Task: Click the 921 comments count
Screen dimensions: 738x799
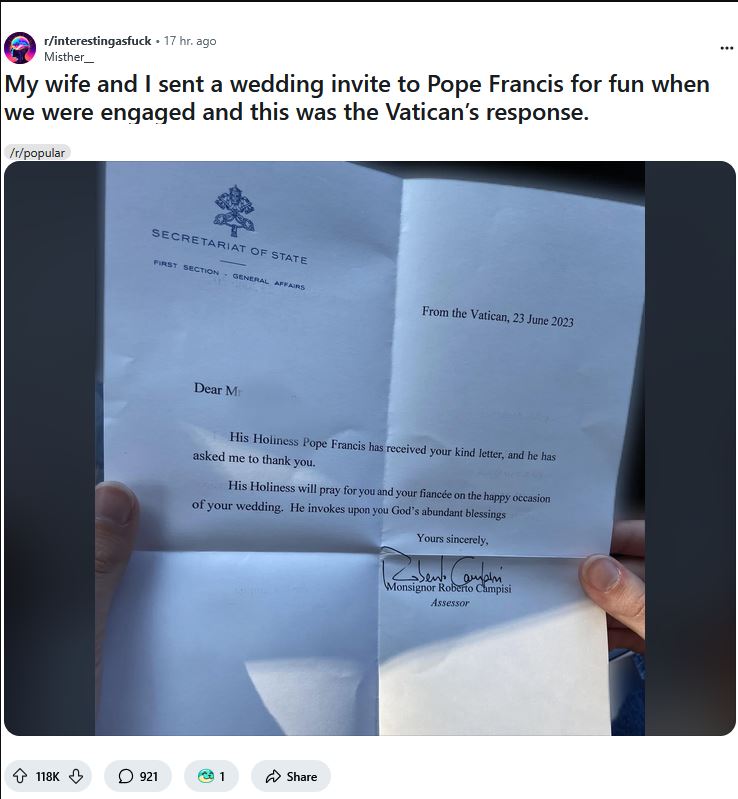Action: pyautogui.click(x=149, y=776)
